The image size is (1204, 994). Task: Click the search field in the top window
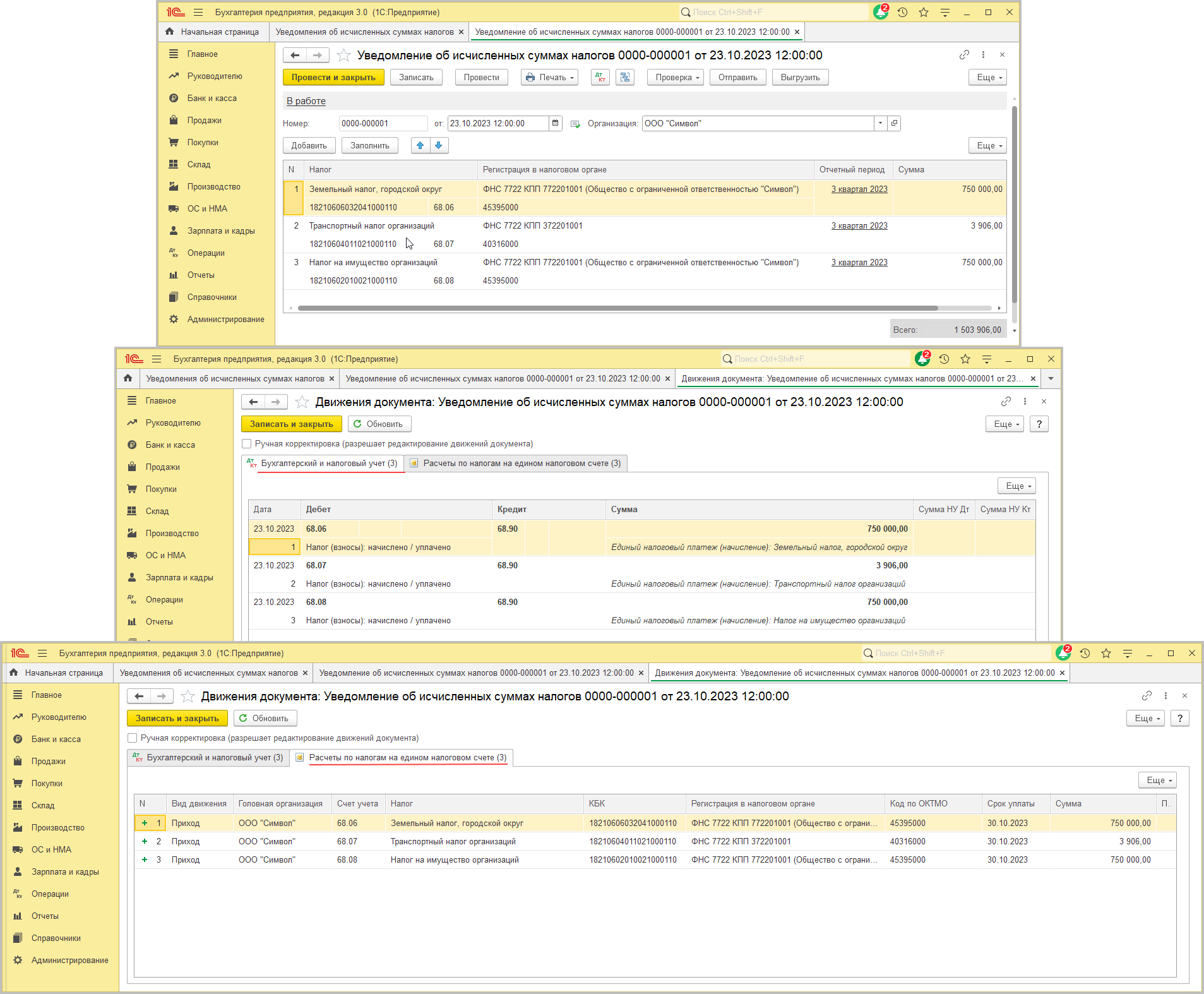point(773,12)
